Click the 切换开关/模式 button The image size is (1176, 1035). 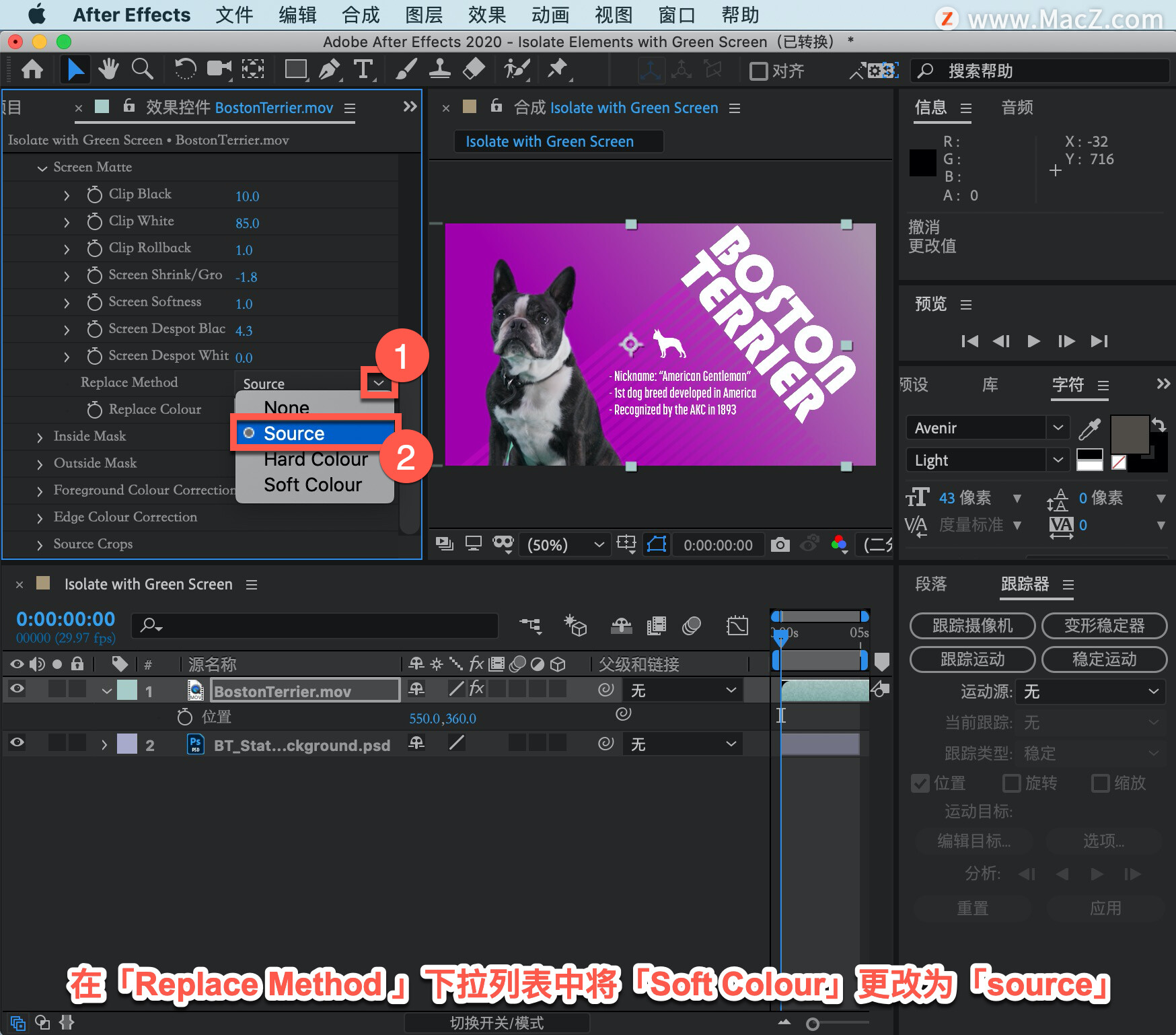[497, 1023]
